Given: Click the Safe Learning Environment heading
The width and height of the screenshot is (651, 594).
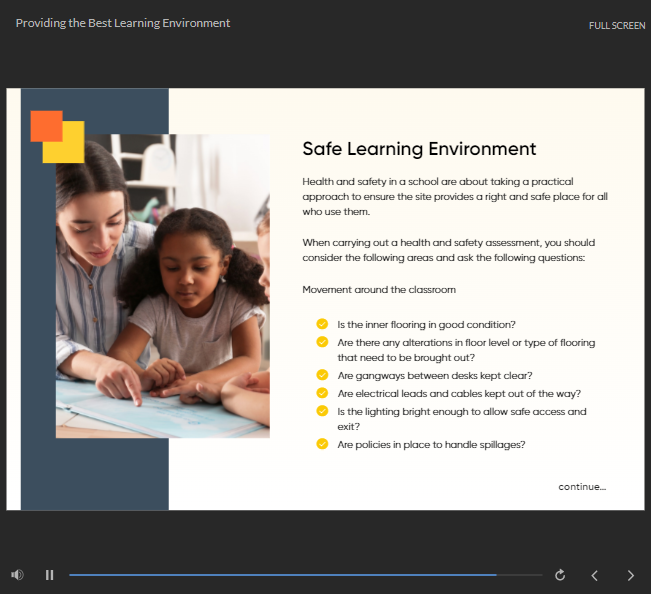Looking at the screenshot, I should [419, 149].
